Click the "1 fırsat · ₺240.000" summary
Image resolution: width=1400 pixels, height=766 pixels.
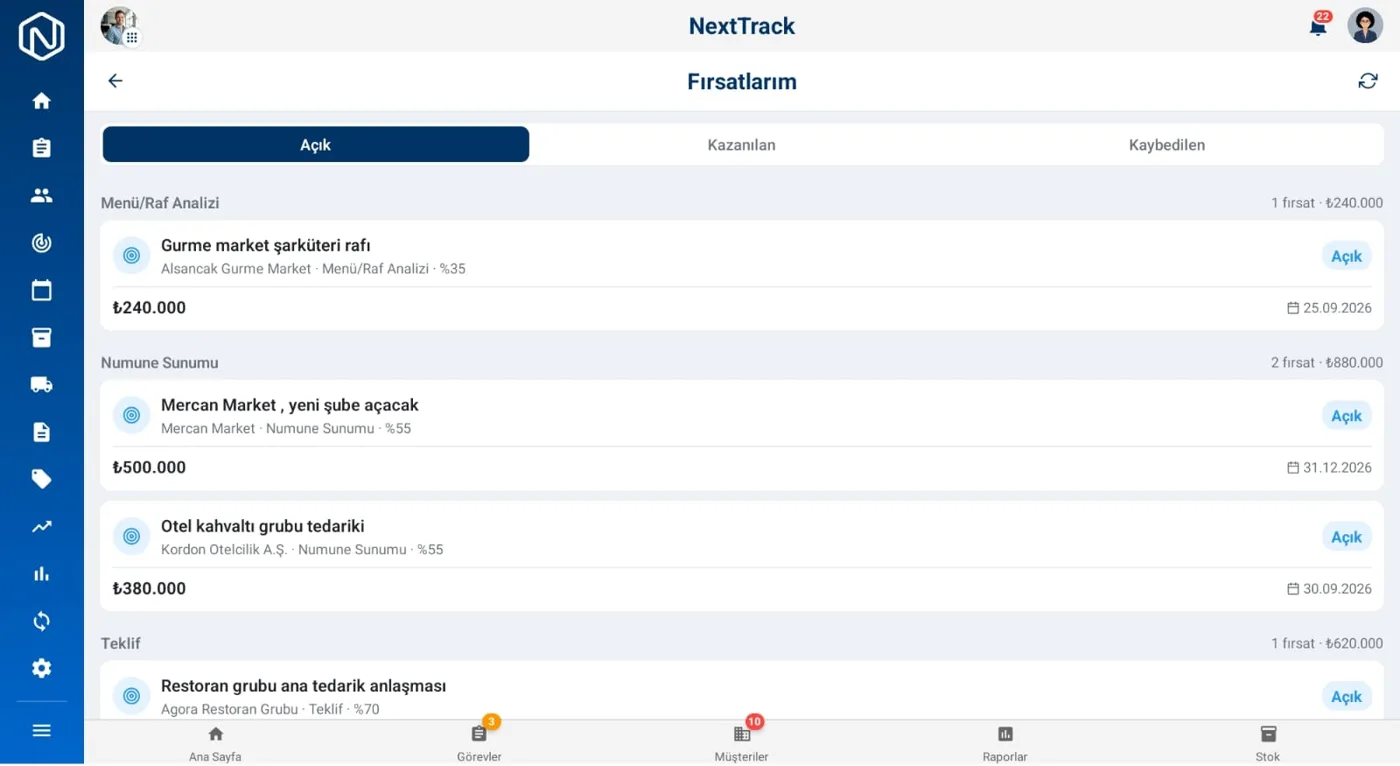point(1327,203)
